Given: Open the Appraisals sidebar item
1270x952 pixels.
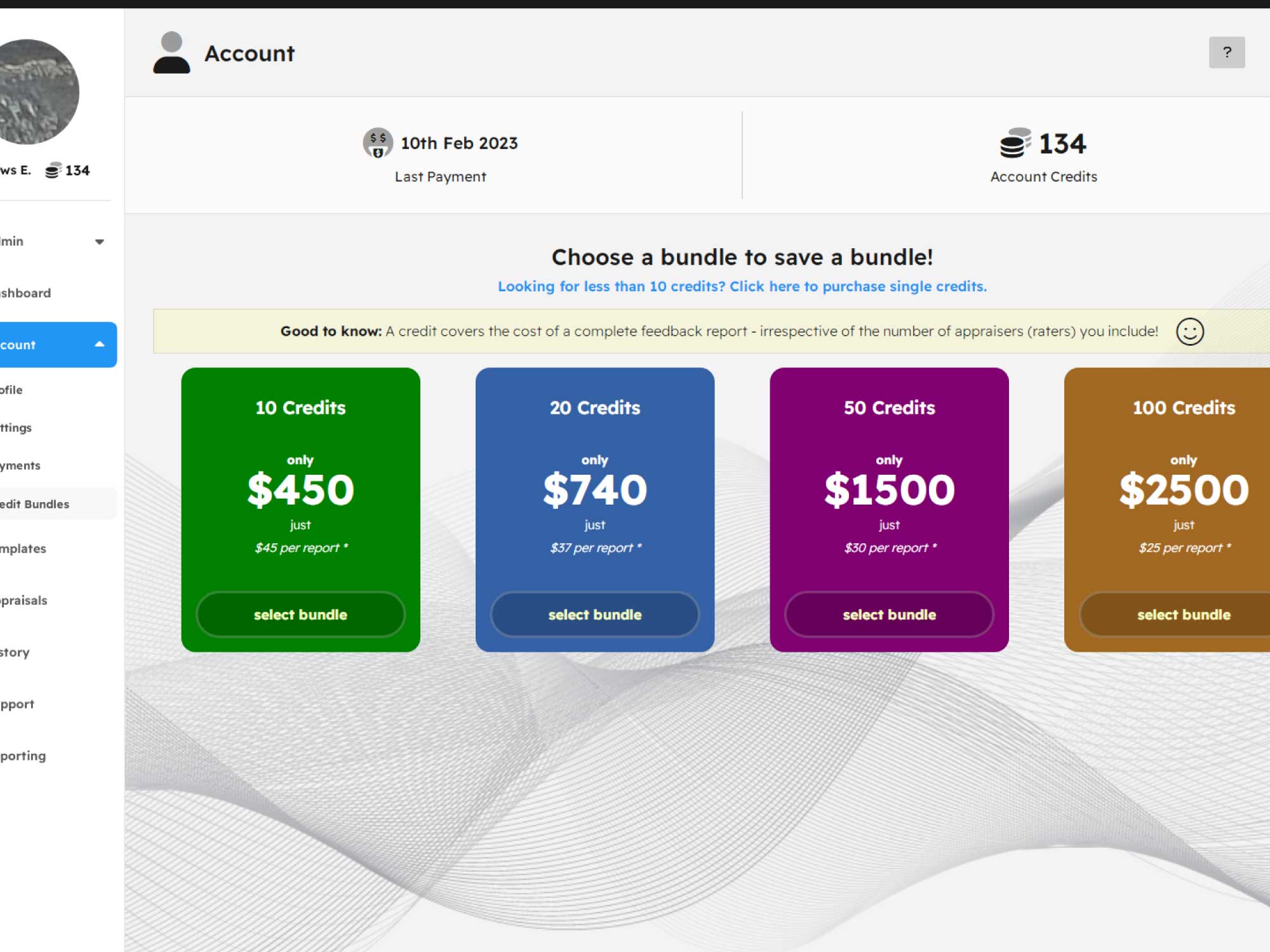Looking at the screenshot, I should pos(24,600).
